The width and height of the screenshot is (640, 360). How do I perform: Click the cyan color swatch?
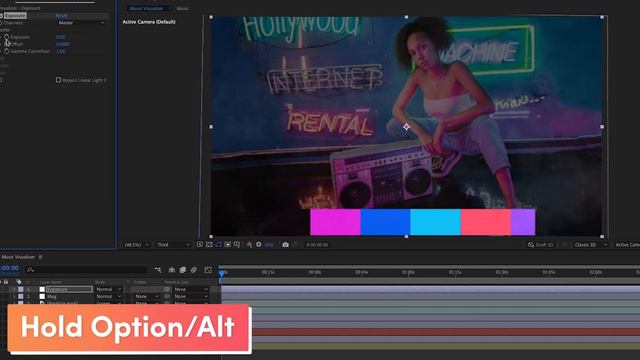tap(436, 222)
